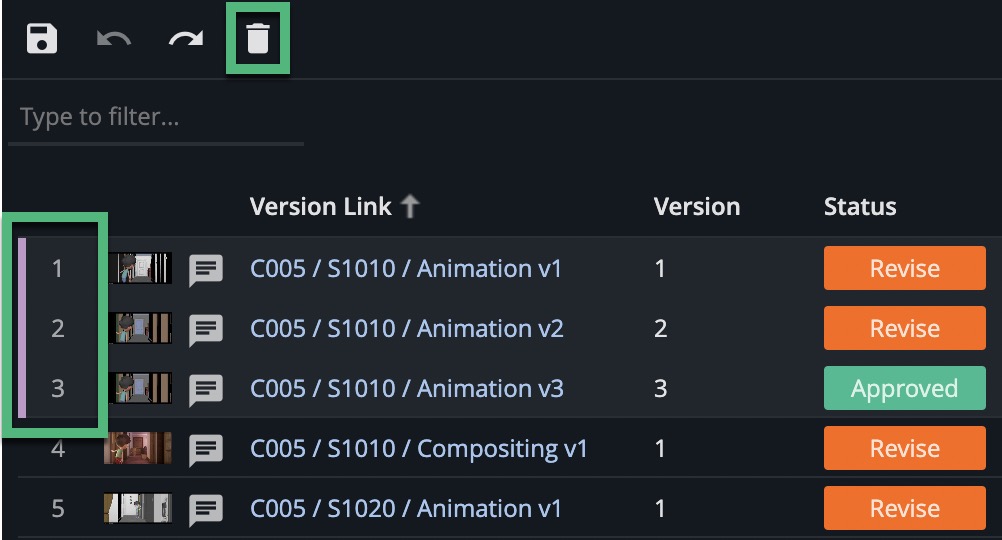Open C005 / S1010 / Animation v2 link
1002x540 pixels.
[x=406, y=328]
